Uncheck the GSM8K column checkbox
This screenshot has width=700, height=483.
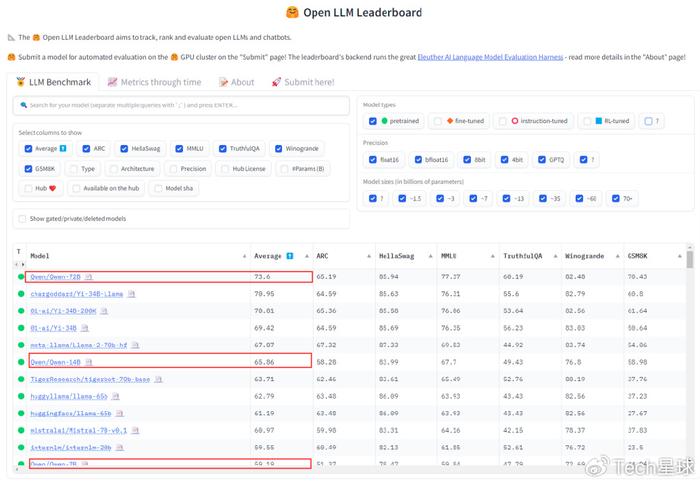pos(29,169)
